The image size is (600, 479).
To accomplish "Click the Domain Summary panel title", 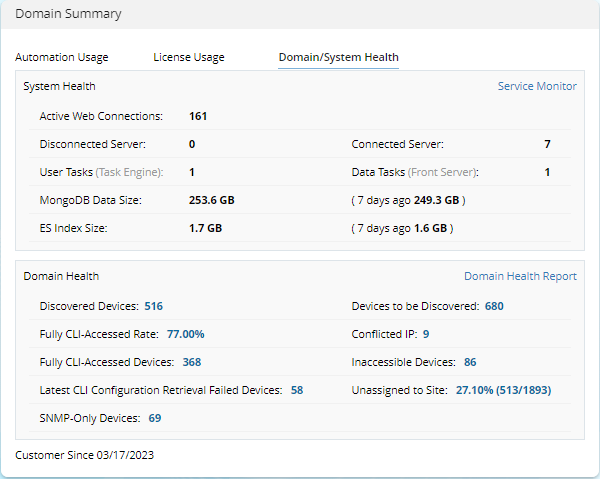I will click(x=69, y=15).
